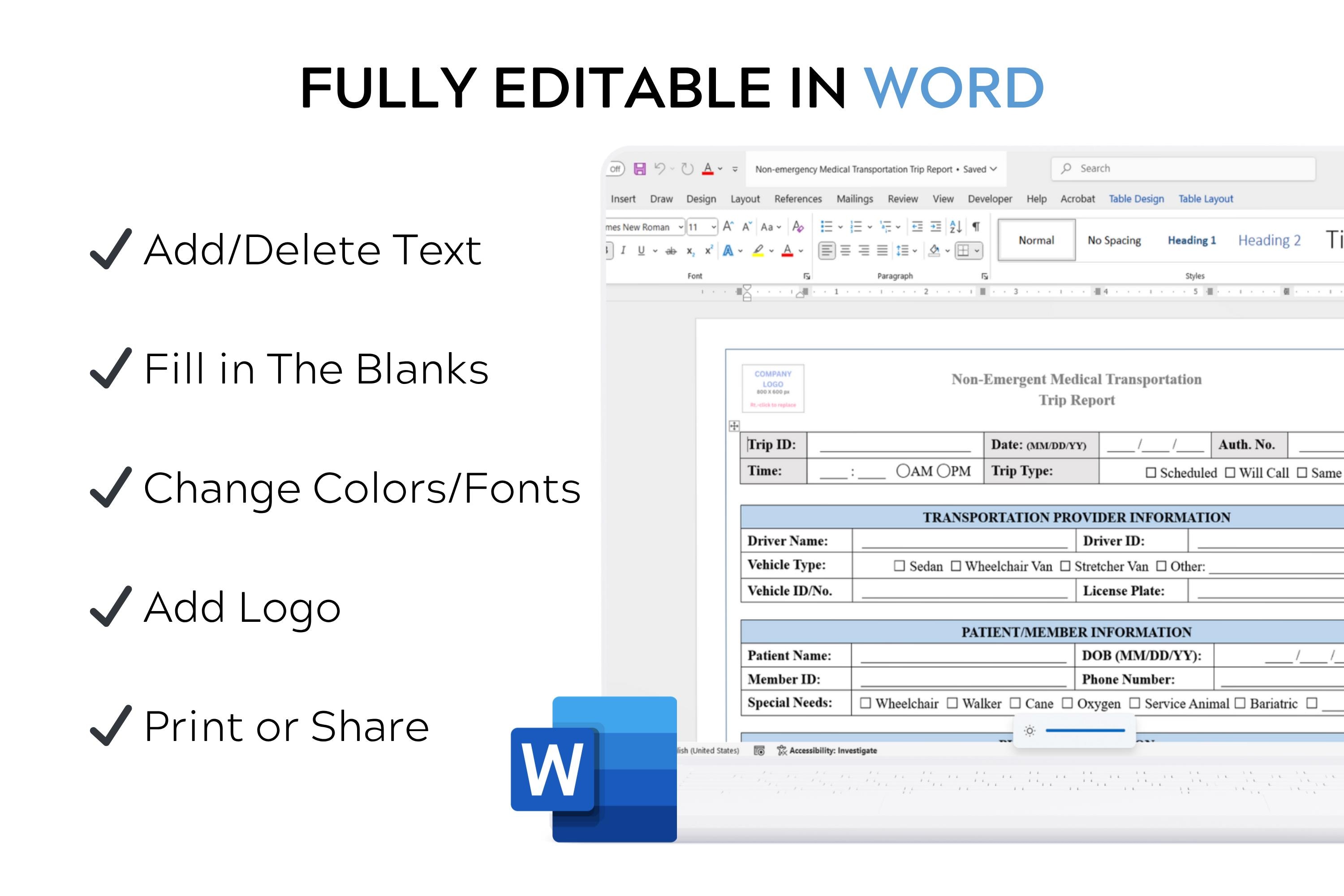Apply red font color in Font group
This screenshot has height=896, width=1344.
coord(788,250)
